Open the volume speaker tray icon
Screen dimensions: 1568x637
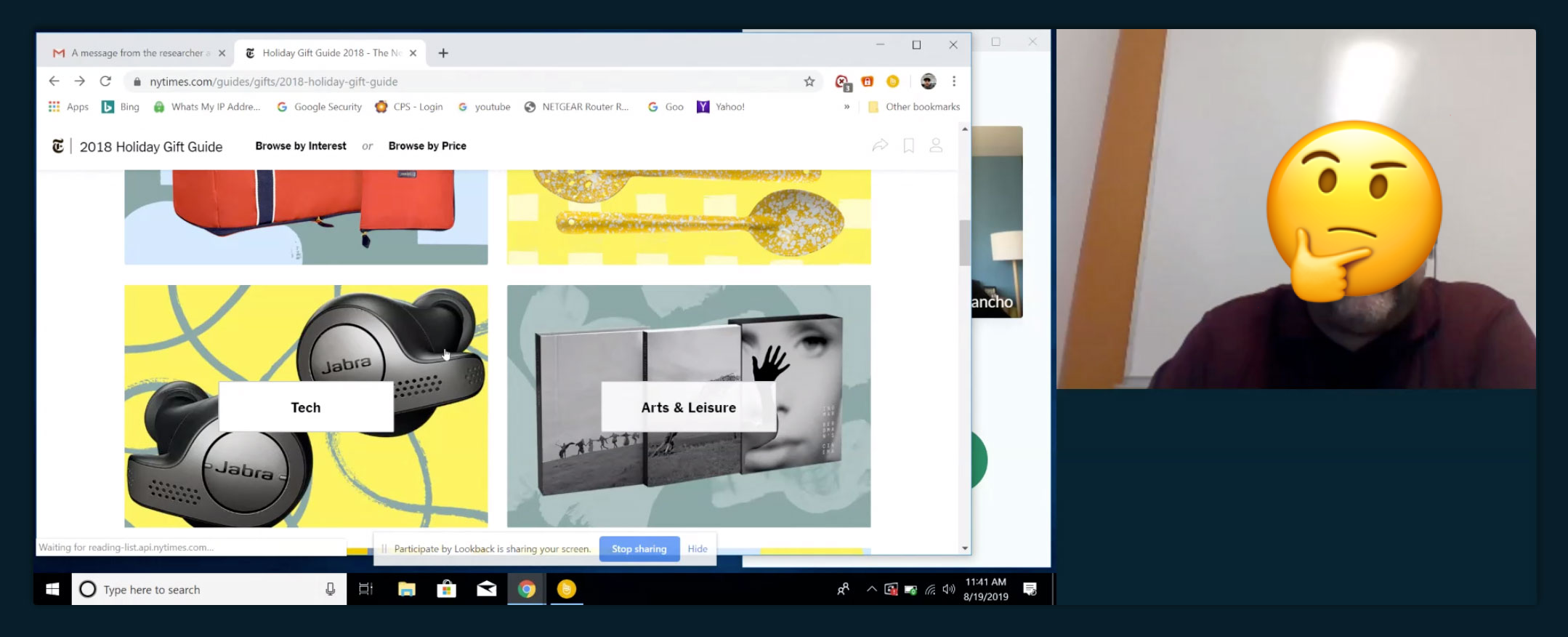(x=949, y=589)
